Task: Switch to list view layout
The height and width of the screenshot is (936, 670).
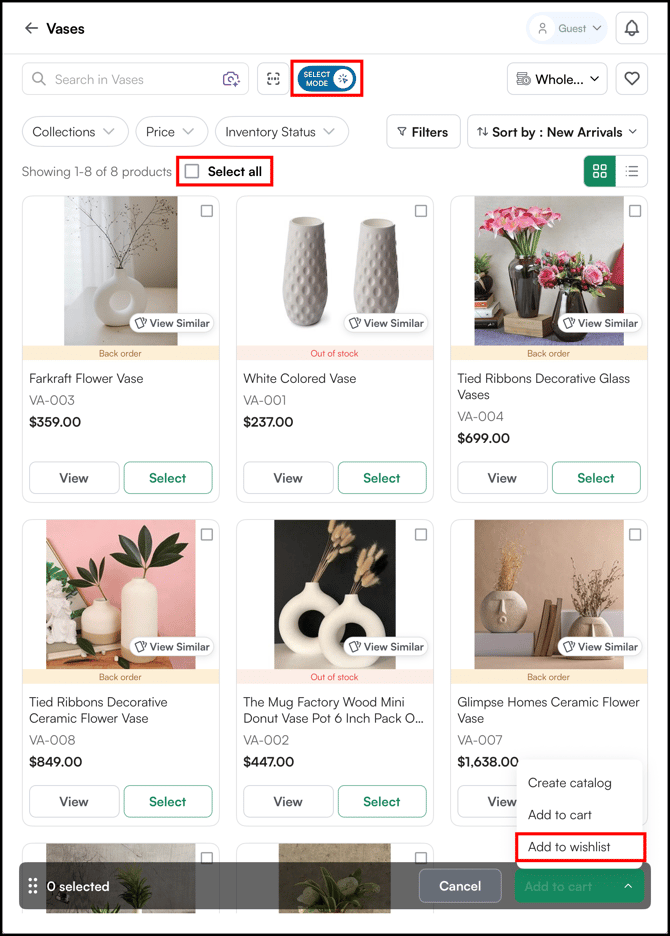Action: click(632, 171)
